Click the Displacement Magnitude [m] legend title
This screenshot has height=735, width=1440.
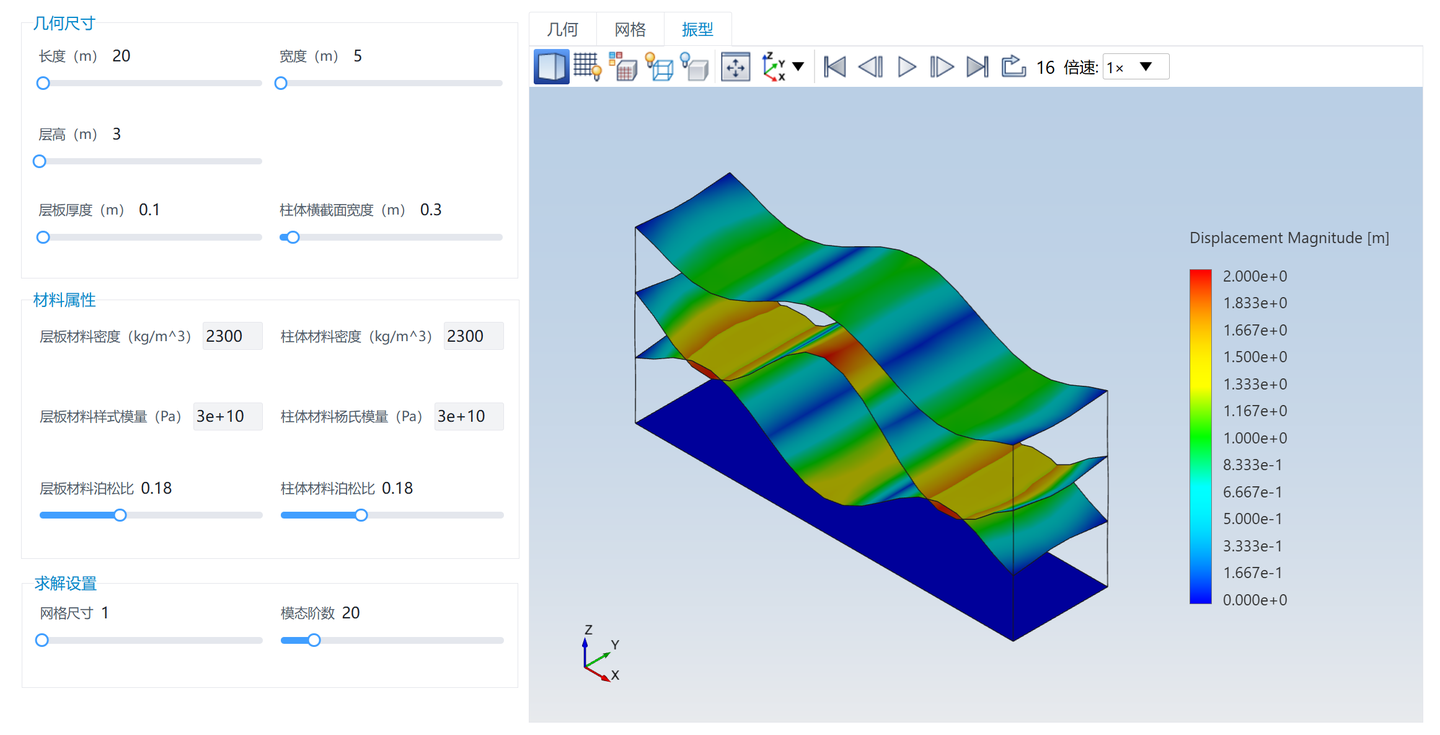[1289, 238]
